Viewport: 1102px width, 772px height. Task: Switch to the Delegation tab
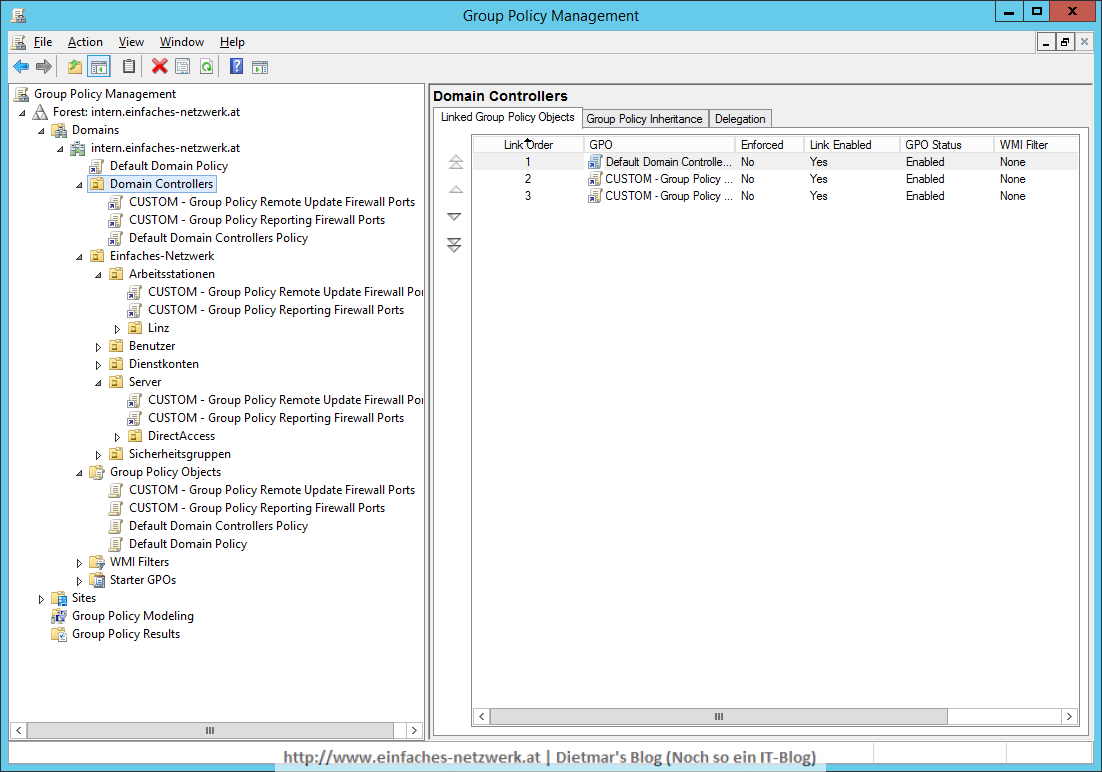pos(740,119)
